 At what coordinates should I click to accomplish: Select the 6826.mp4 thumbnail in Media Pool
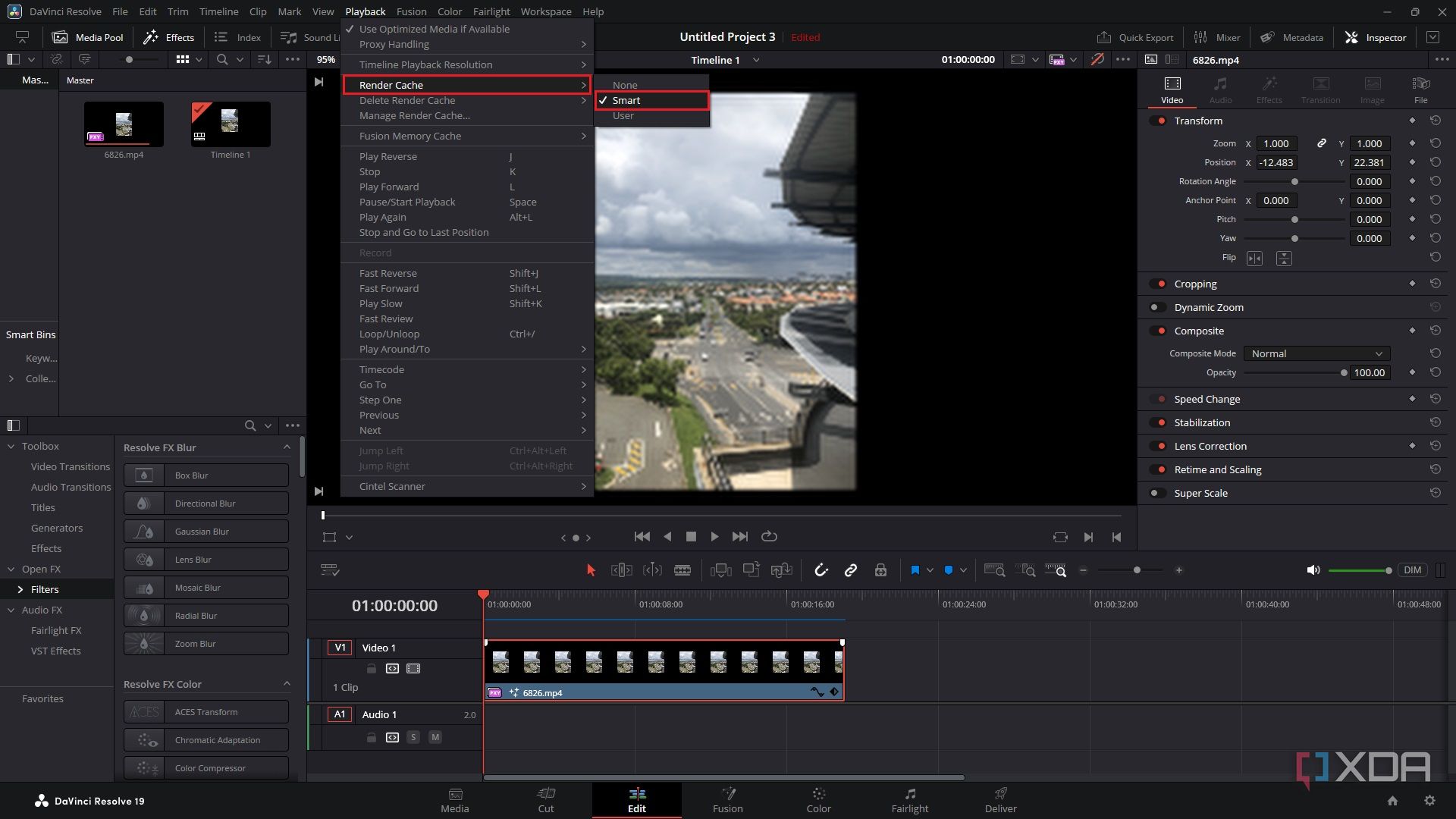point(124,123)
